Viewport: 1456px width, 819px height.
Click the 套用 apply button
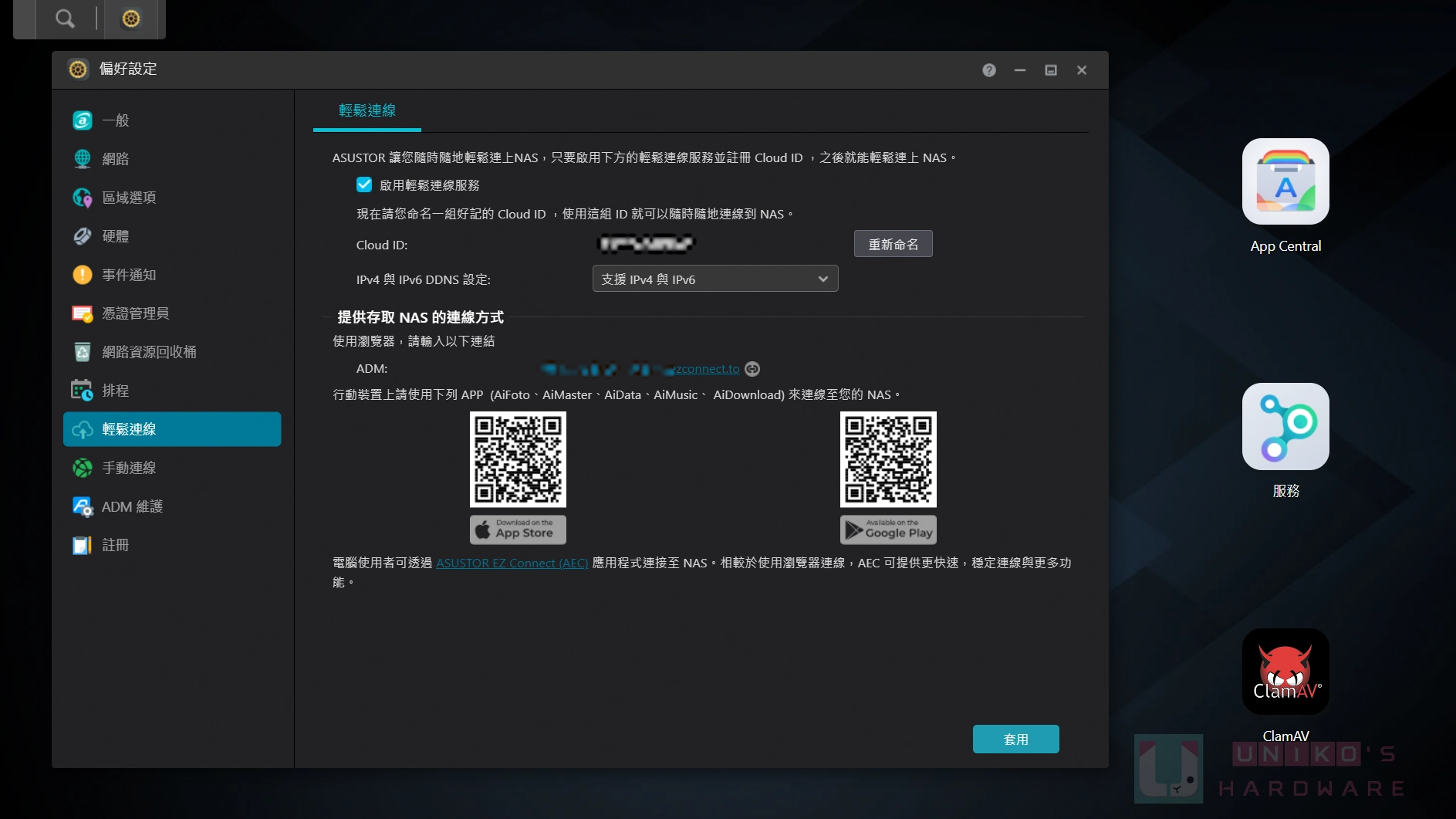pos(1016,739)
